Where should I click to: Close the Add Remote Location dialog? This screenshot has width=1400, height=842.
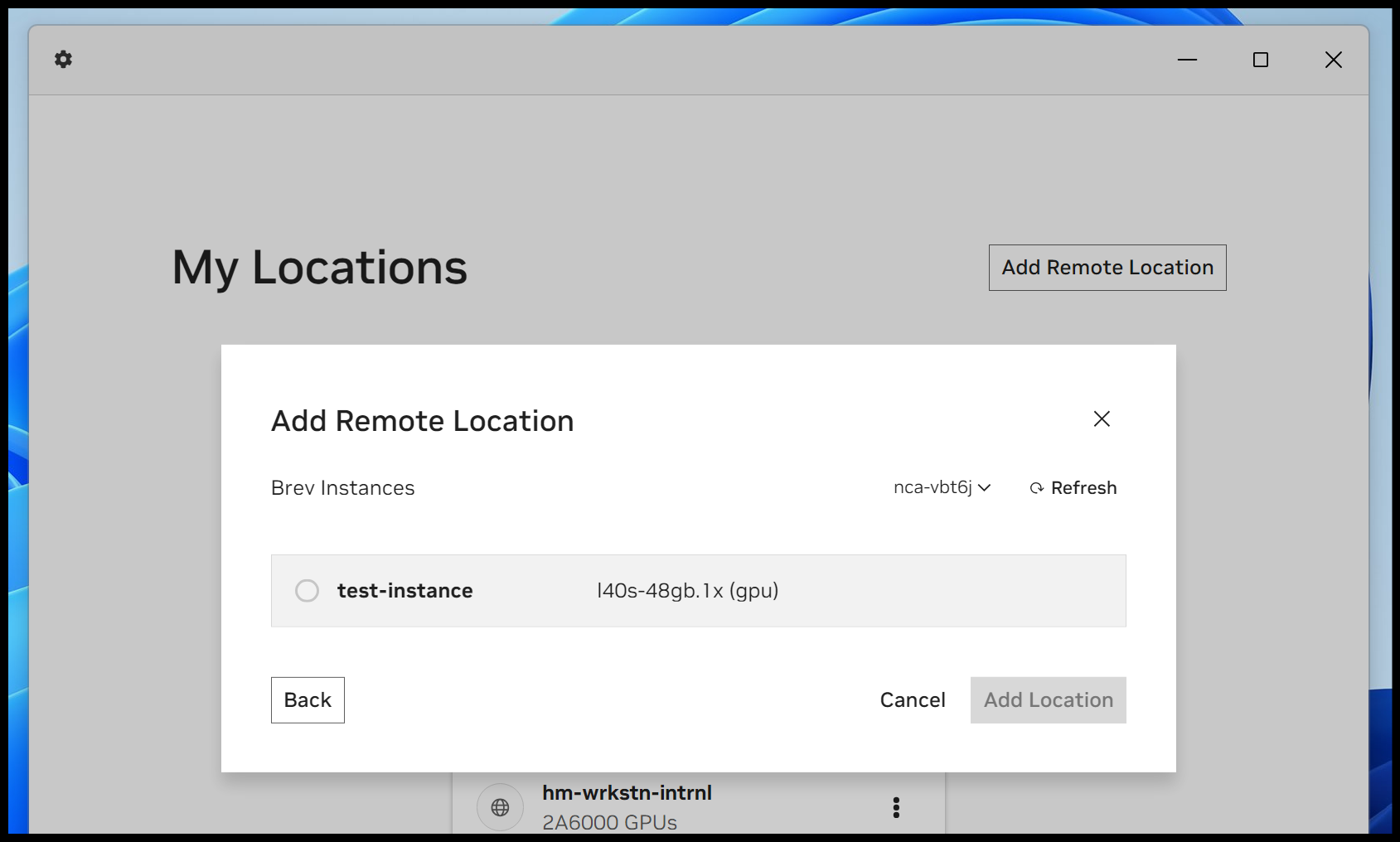click(1102, 419)
